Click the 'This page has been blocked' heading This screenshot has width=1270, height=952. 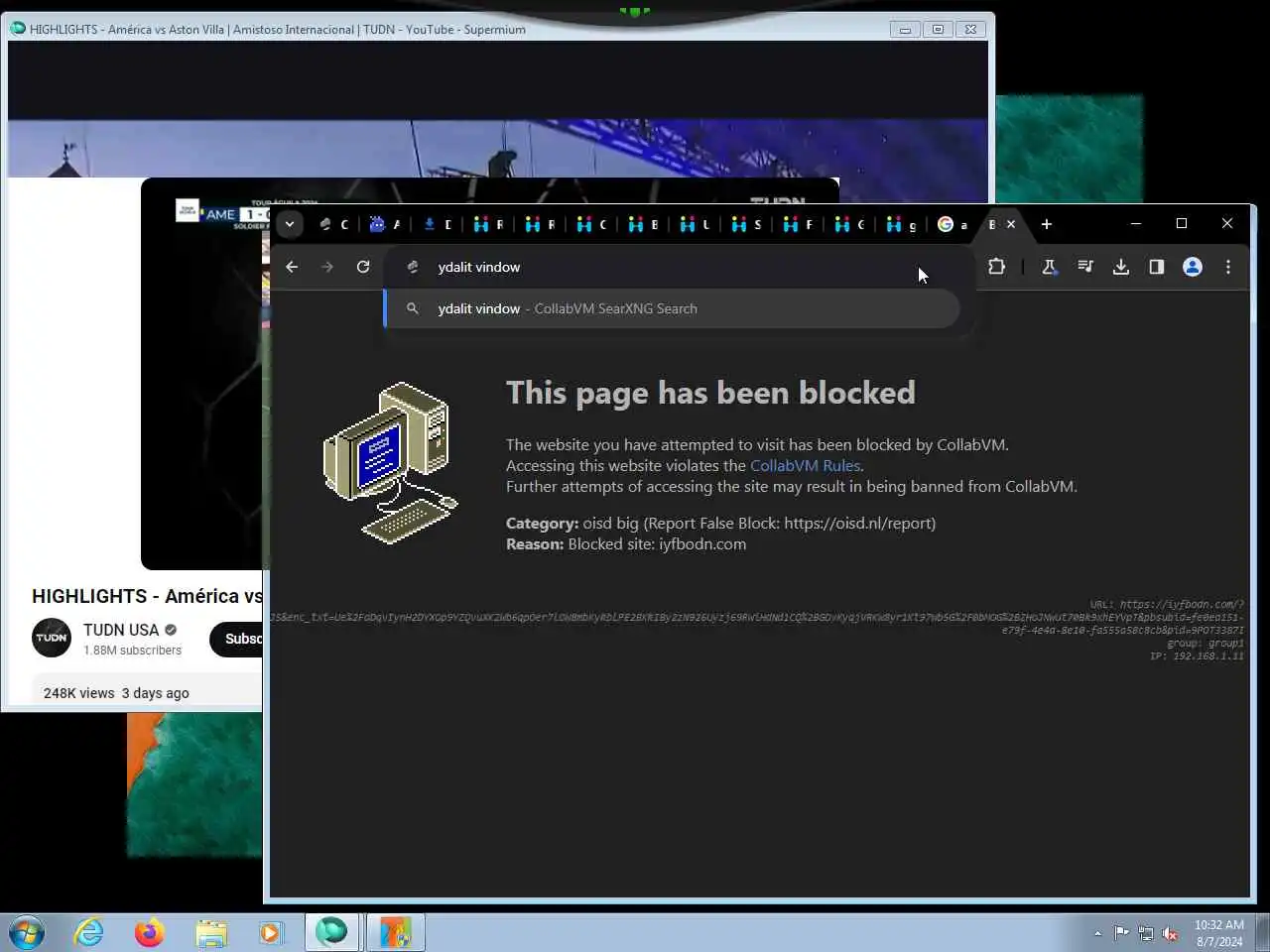click(x=710, y=393)
